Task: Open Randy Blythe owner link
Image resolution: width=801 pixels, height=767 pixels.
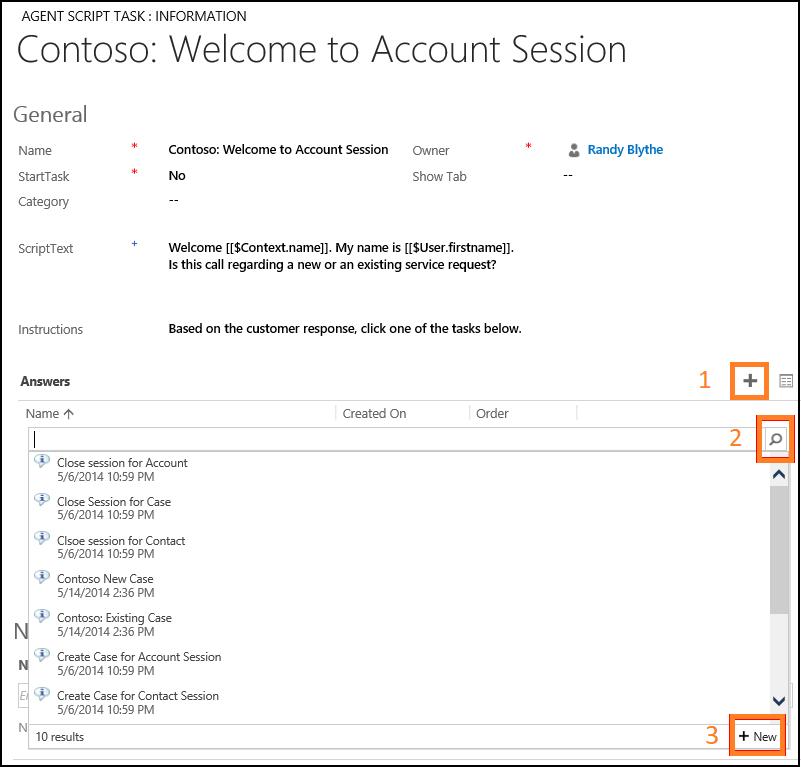Action: click(625, 150)
